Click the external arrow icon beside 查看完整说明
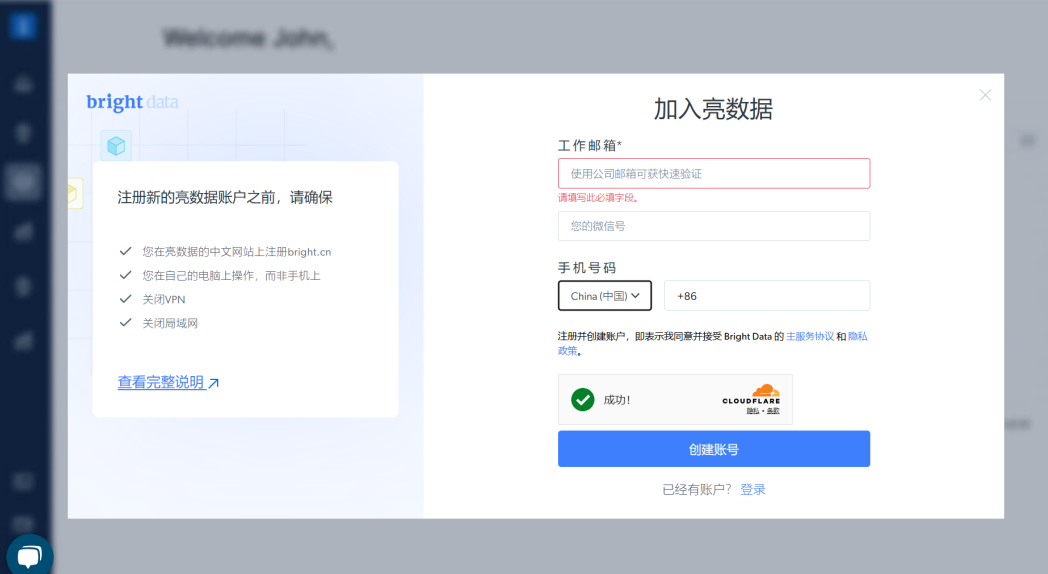 point(214,383)
